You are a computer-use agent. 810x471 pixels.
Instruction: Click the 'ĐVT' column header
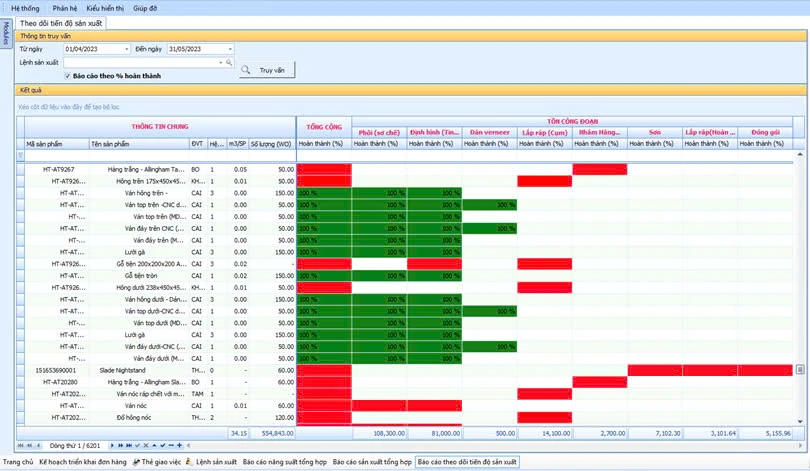[x=198, y=144]
